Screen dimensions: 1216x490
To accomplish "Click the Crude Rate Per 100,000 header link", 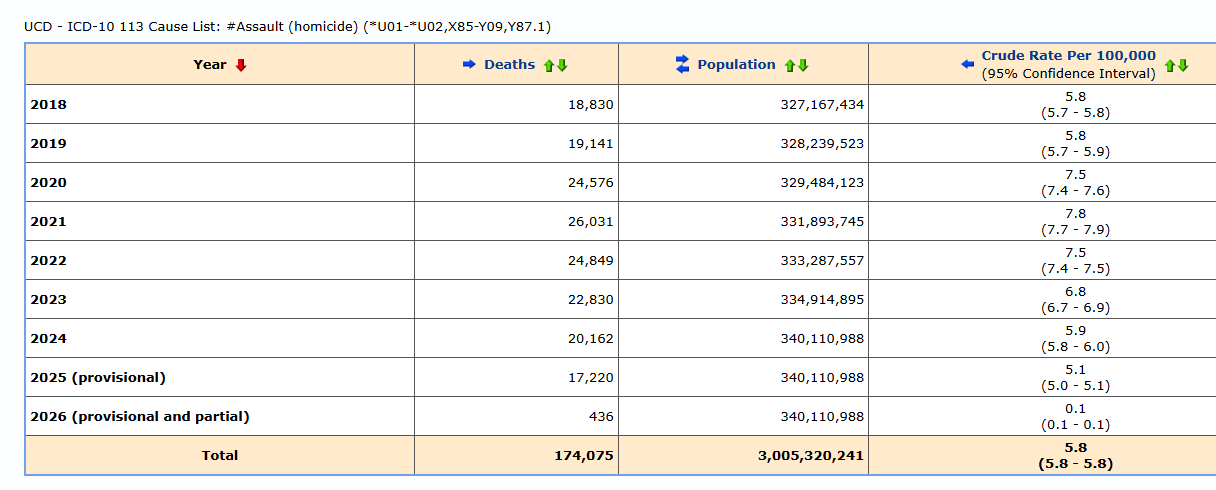I will tap(1069, 56).
